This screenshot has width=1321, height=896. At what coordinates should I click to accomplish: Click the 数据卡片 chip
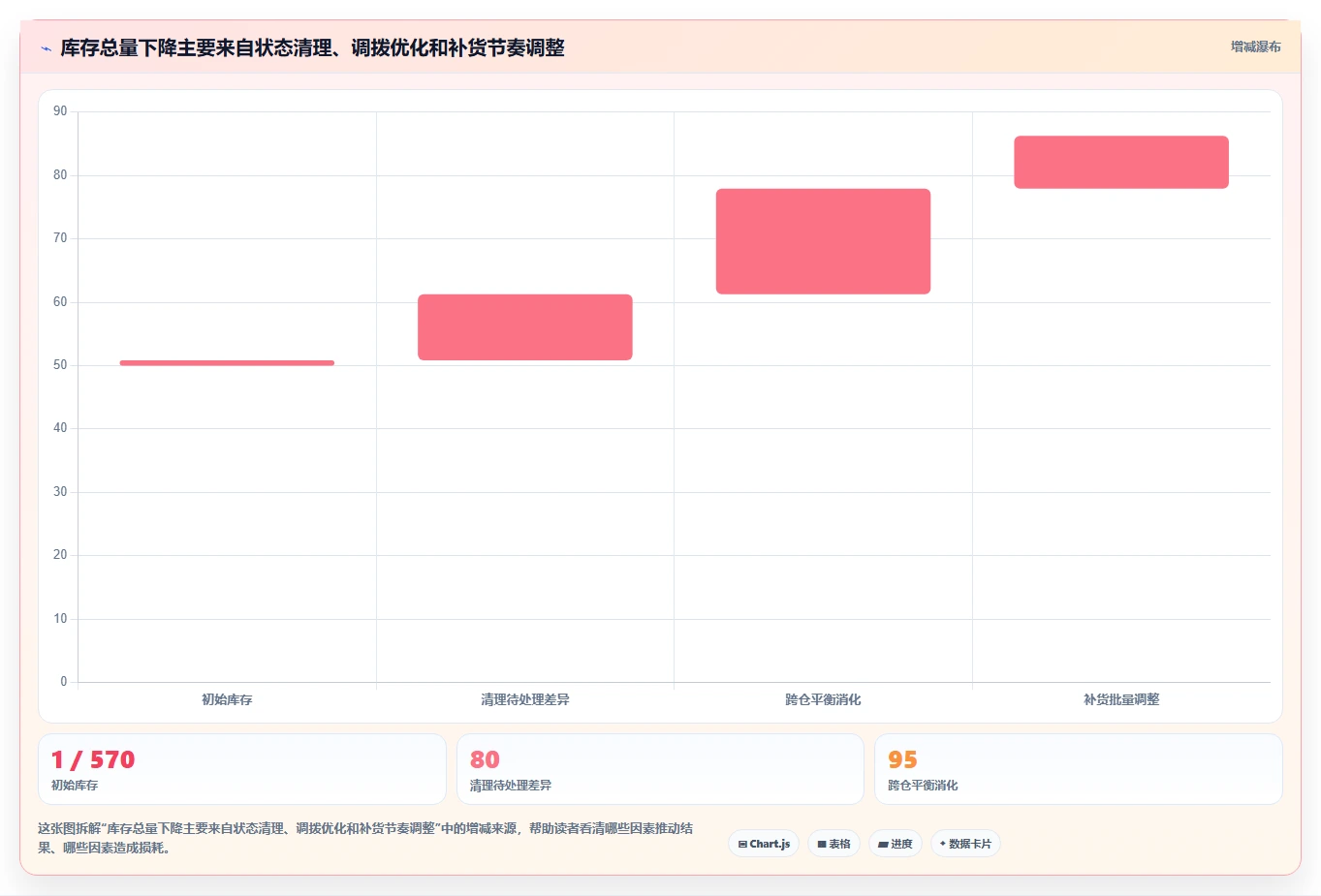pos(965,844)
